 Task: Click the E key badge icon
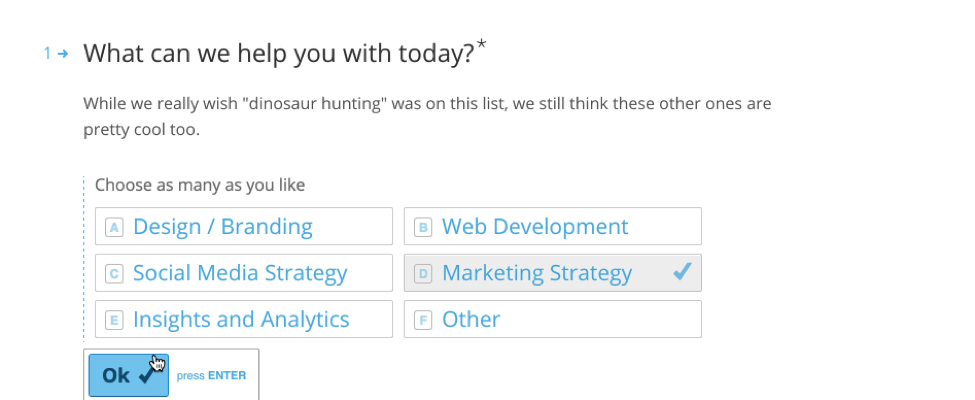pos(114,320)
